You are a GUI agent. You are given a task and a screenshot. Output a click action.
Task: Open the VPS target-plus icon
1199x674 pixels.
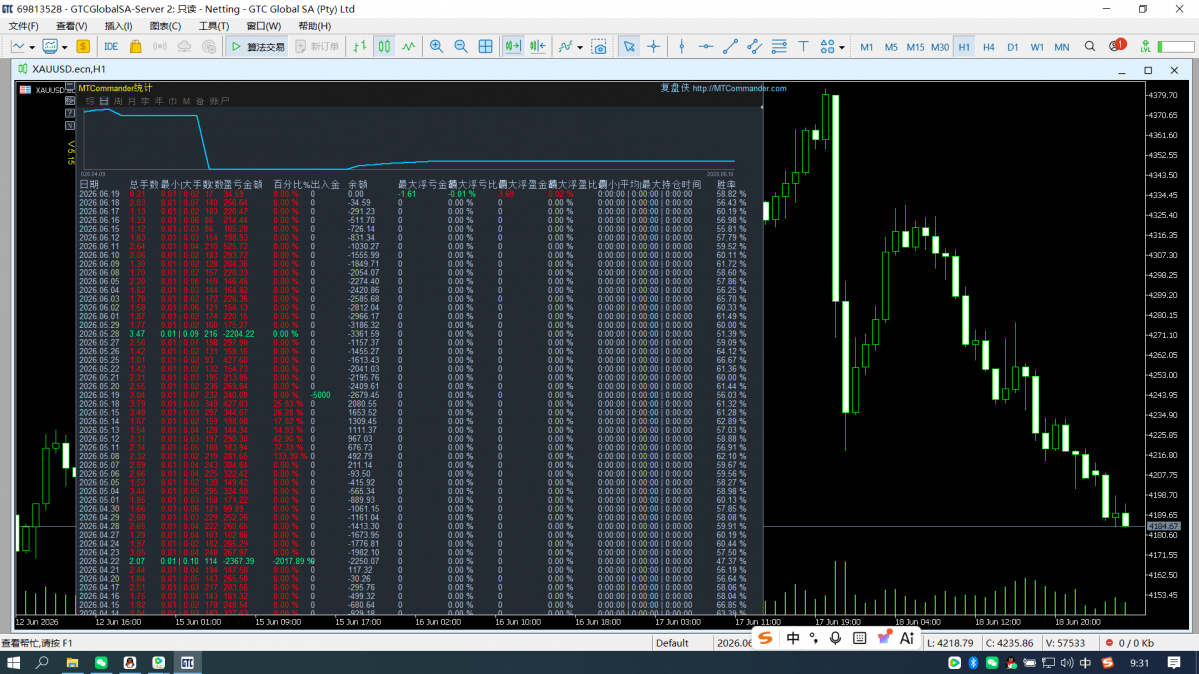[x=209, y=47]
